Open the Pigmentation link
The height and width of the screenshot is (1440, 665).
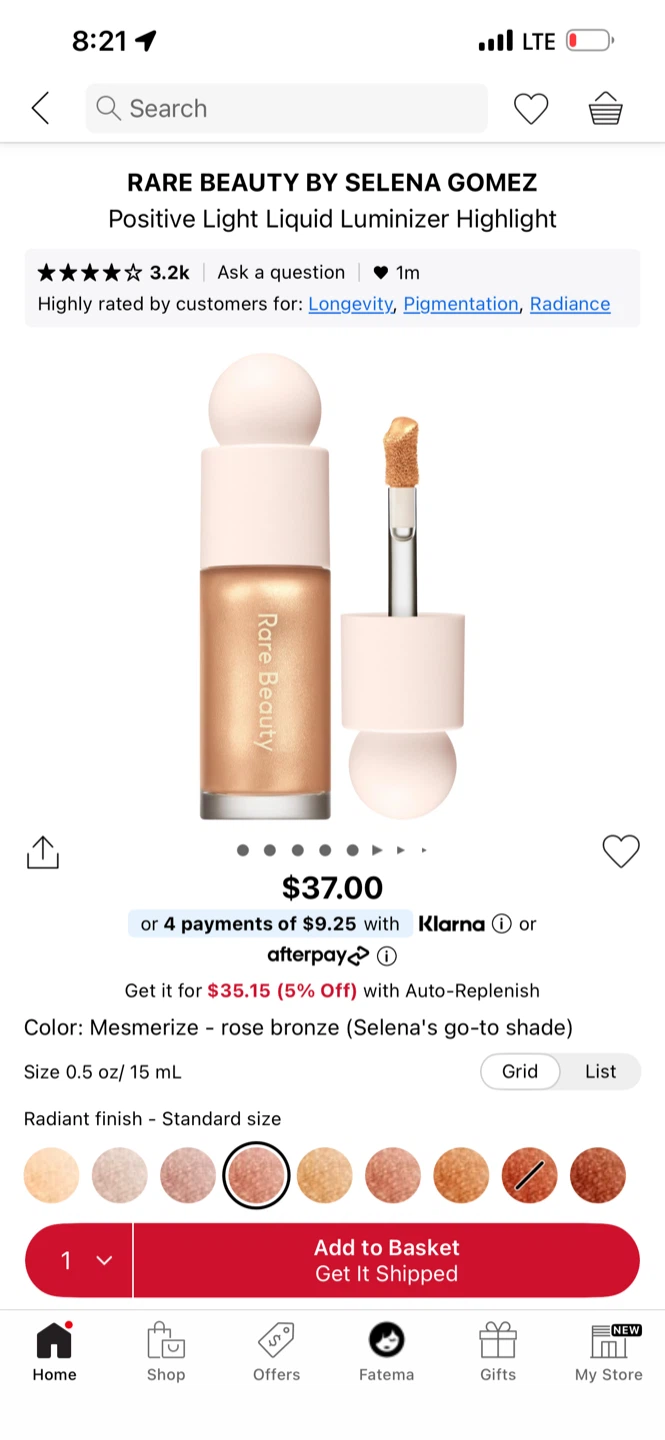(x=461, y=304)
